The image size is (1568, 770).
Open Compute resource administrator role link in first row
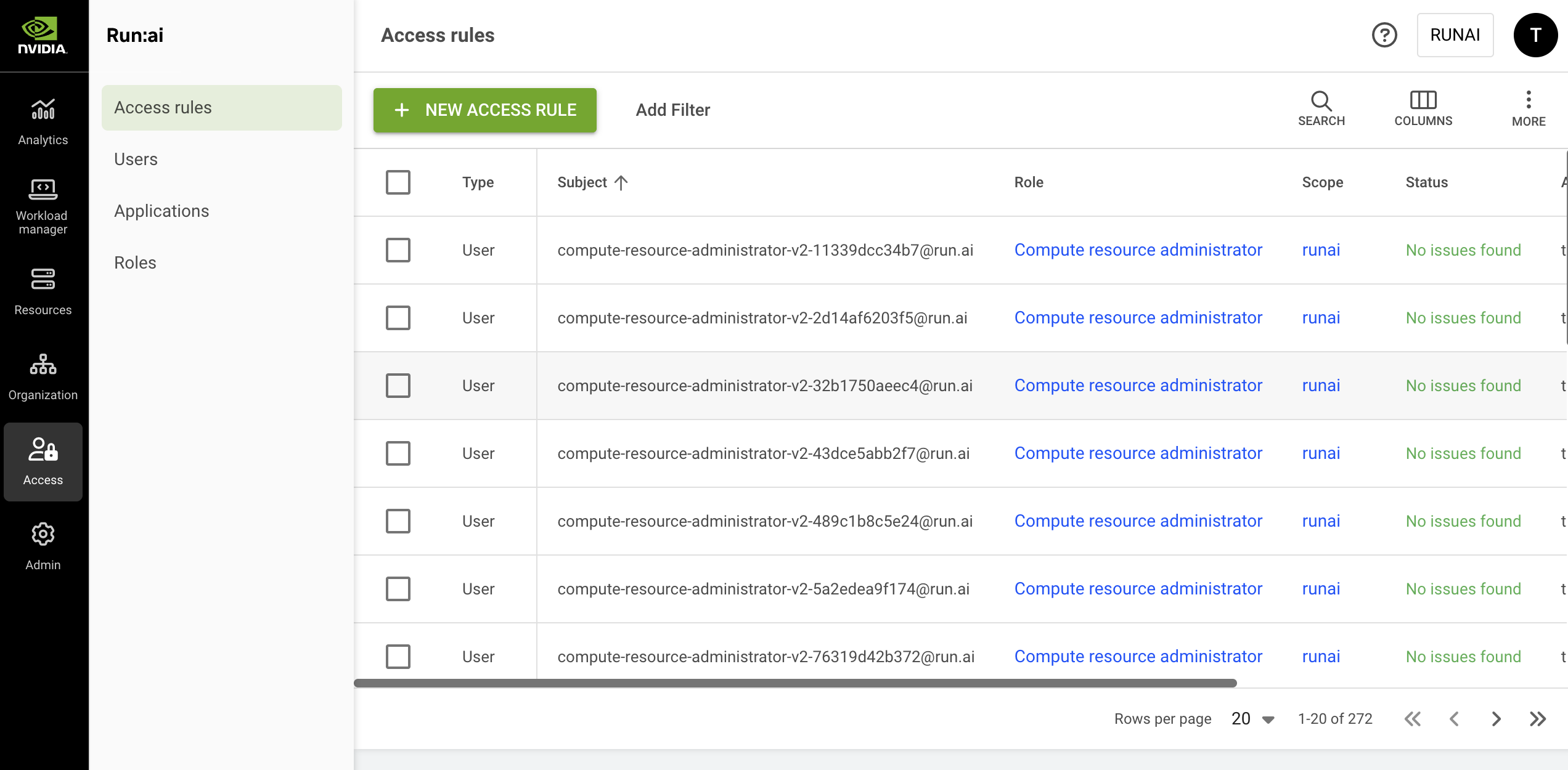coord(1138,250)
